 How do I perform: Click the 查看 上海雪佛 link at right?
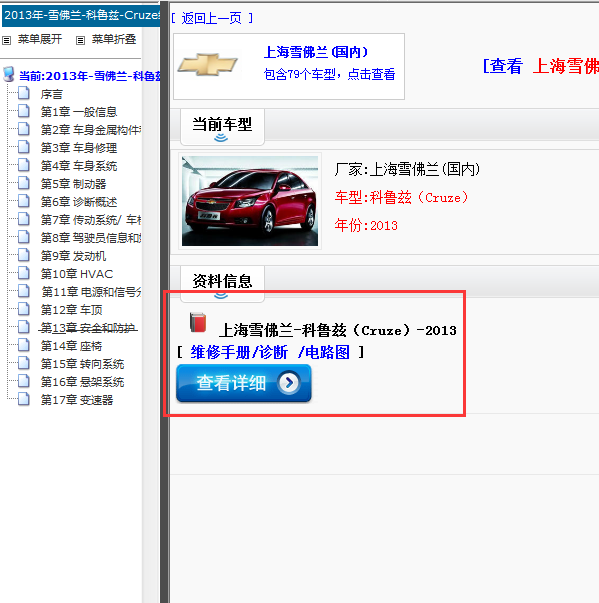[541, 66]
